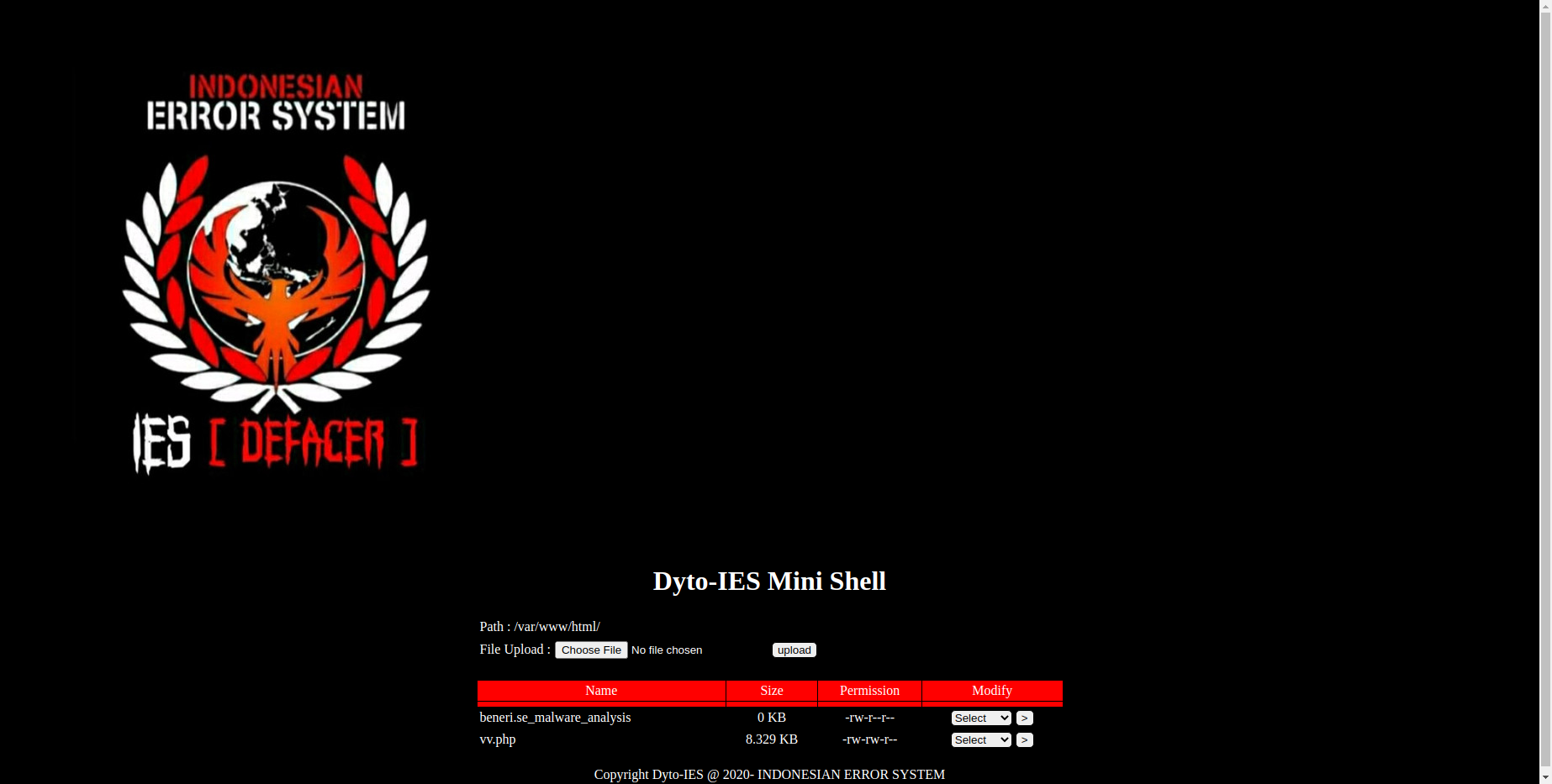Viewport: 1552px width, 784px height.
Task: Click the Size column header
Action: point(772,691)
